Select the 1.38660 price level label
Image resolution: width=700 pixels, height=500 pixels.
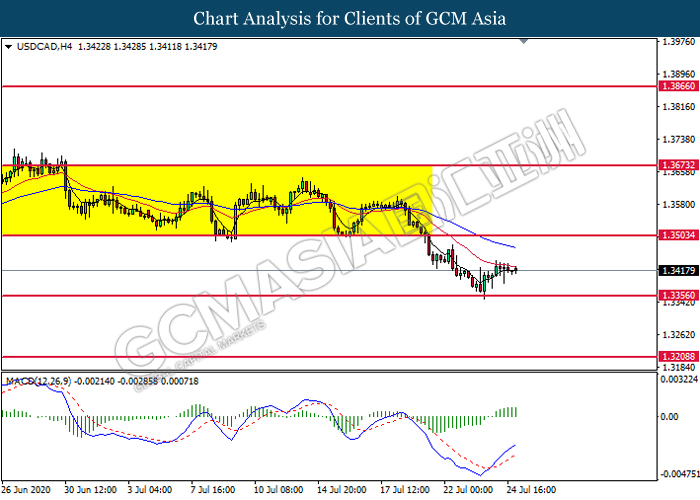[678, 86]
